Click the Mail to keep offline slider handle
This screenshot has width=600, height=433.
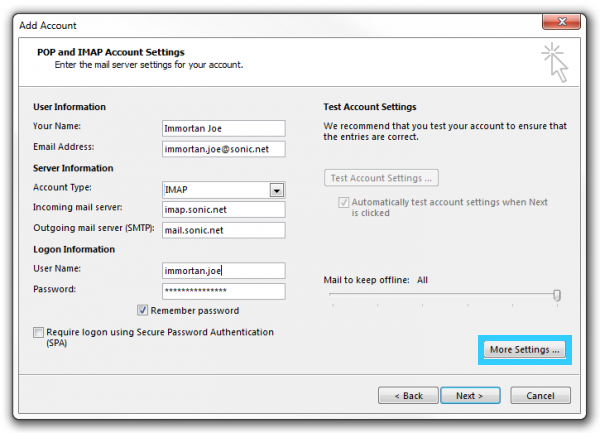[557, 295]
